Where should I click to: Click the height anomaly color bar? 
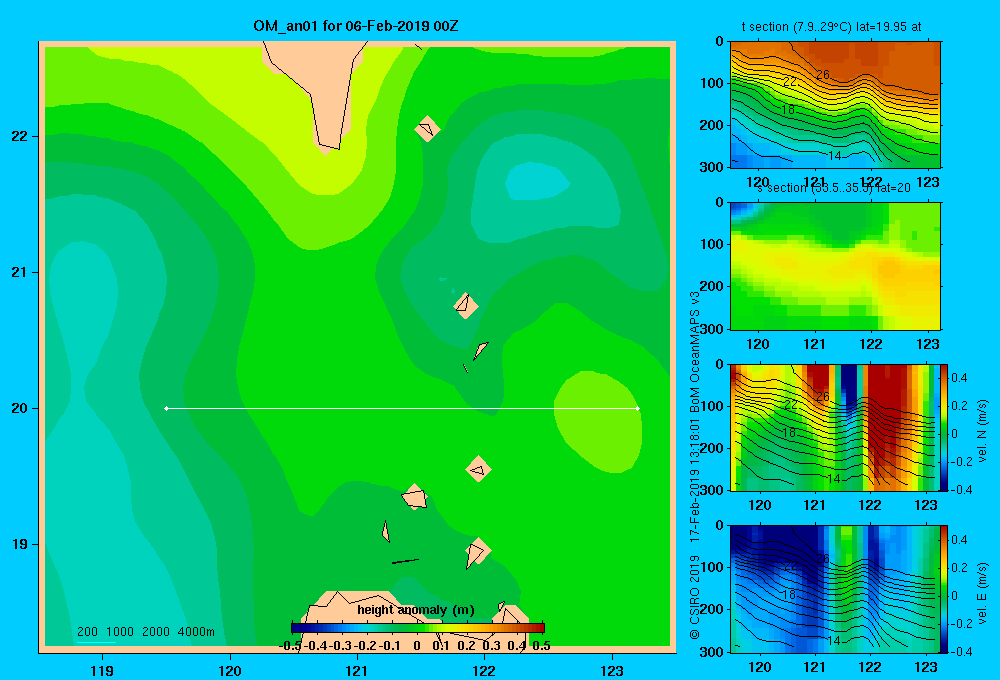[418, 628]
